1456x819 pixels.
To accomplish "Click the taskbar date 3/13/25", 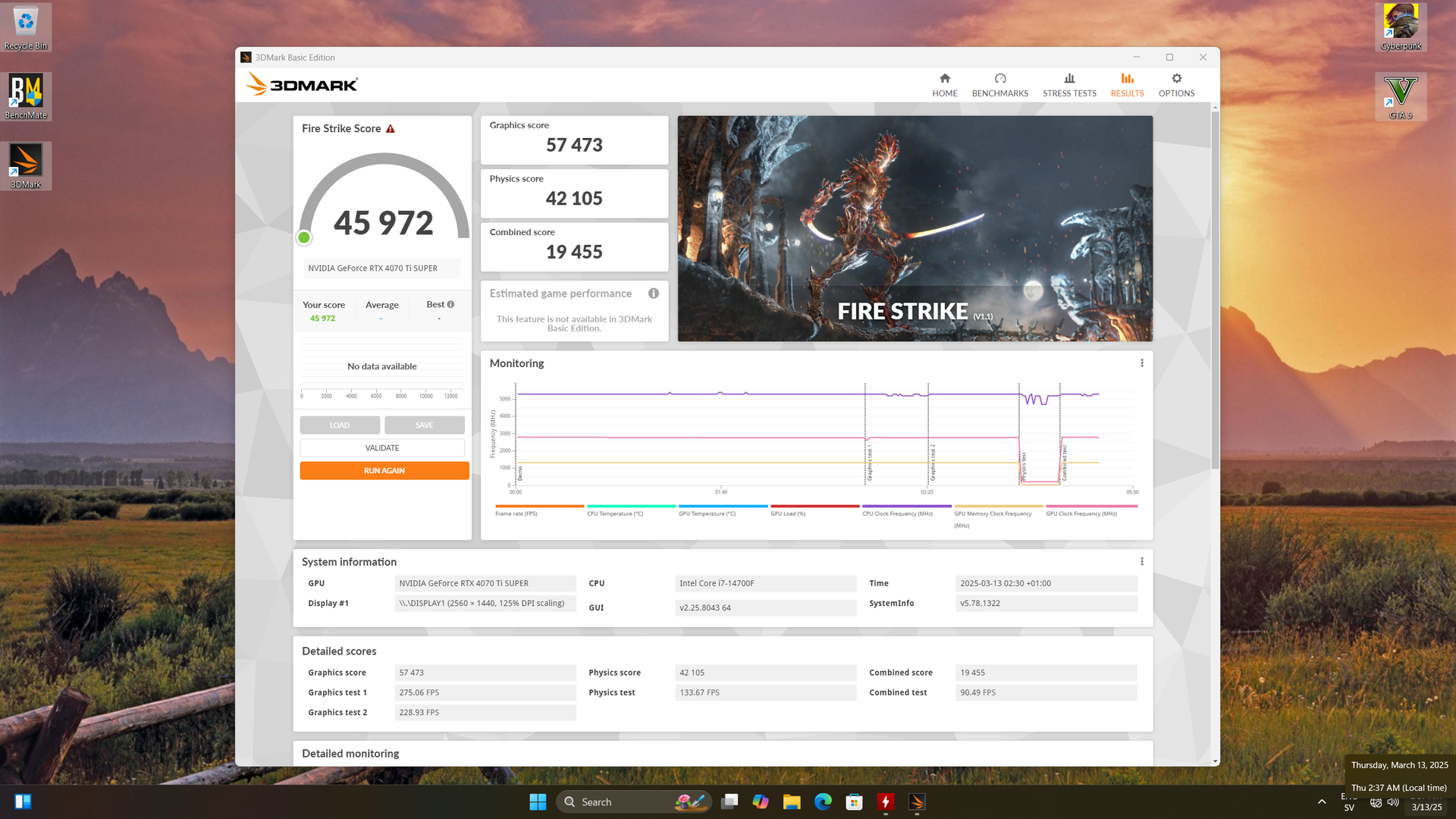I will click(x=1426, y=808).
